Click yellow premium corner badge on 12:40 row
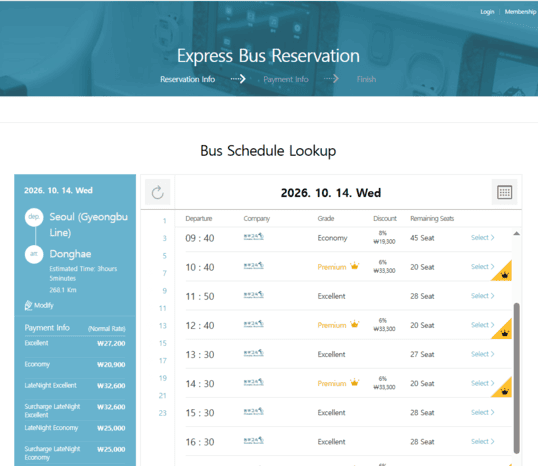 (x=504, y=331)
